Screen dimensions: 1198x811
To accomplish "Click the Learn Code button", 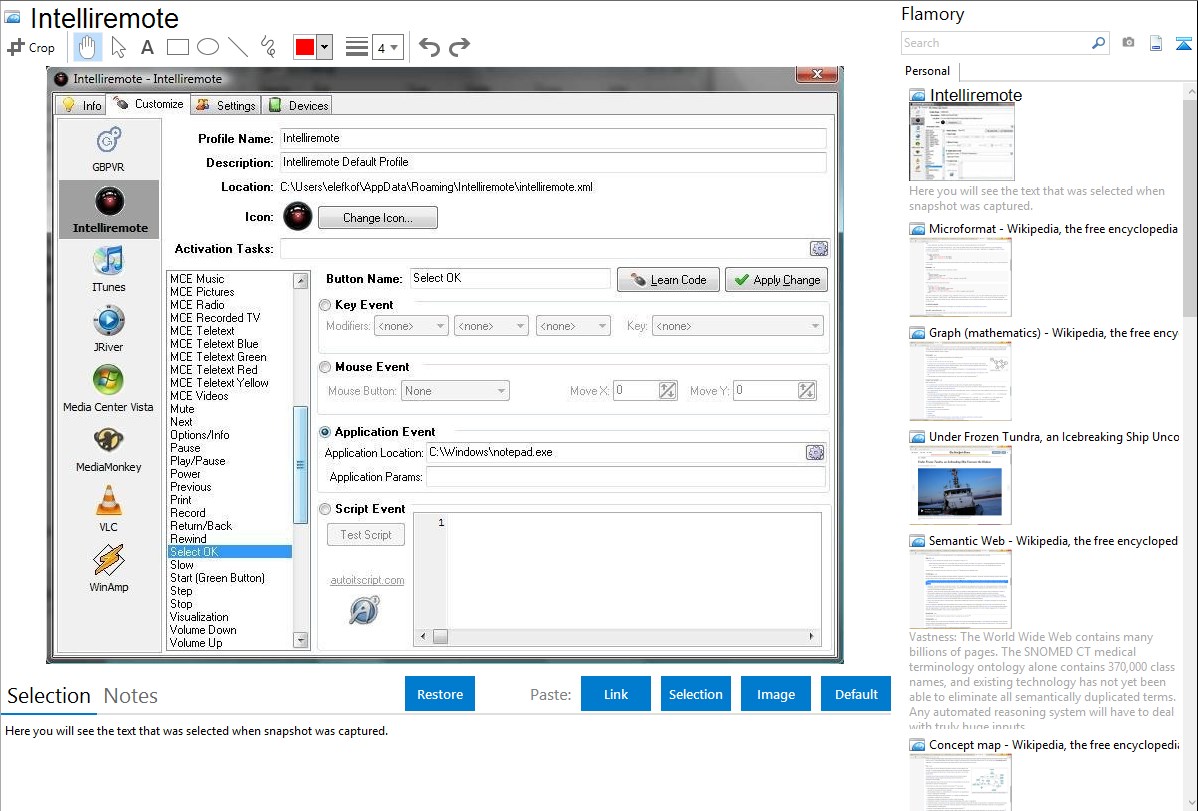I will [668, 280].
